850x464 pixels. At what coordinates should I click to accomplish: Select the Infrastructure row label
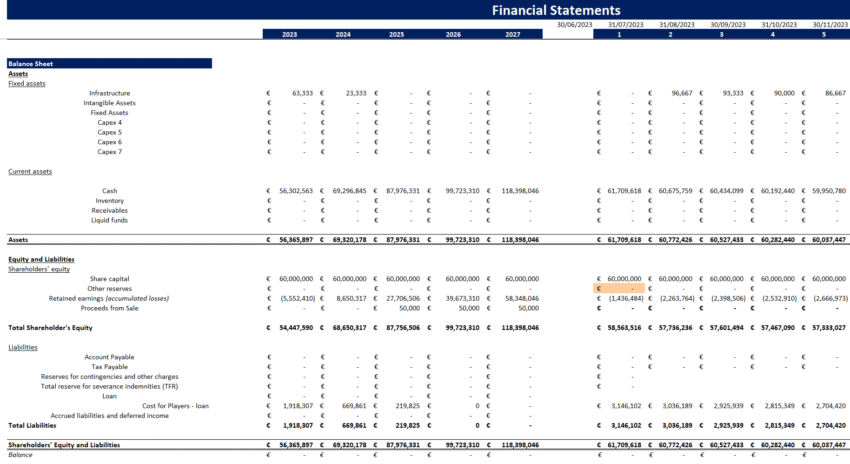click(110, 93)
